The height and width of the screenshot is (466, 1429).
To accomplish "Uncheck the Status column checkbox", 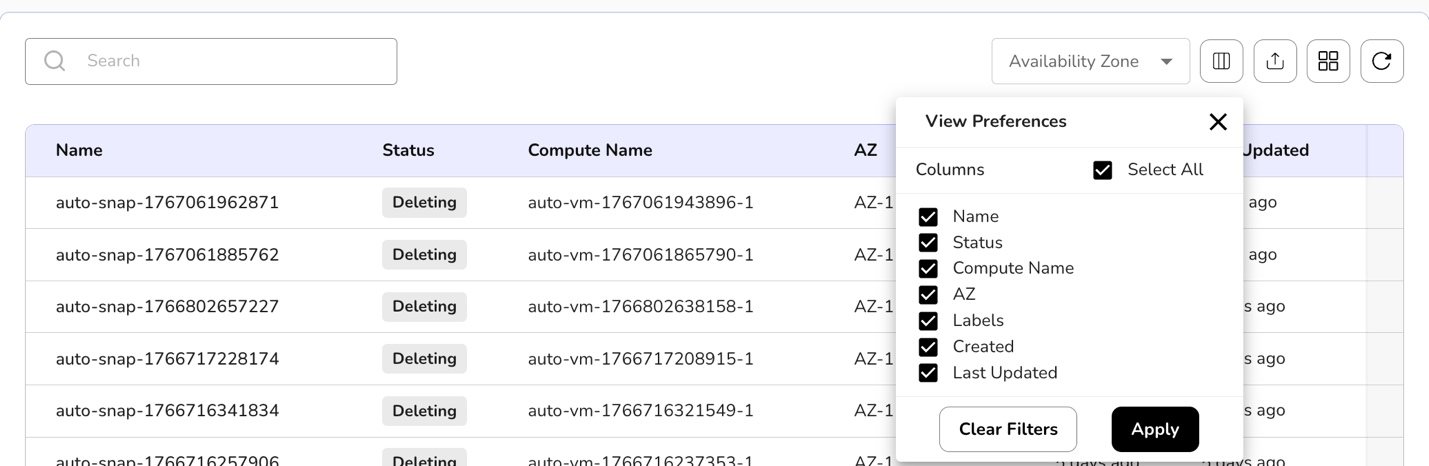I will pyautogui.click(x=928, y=243).
